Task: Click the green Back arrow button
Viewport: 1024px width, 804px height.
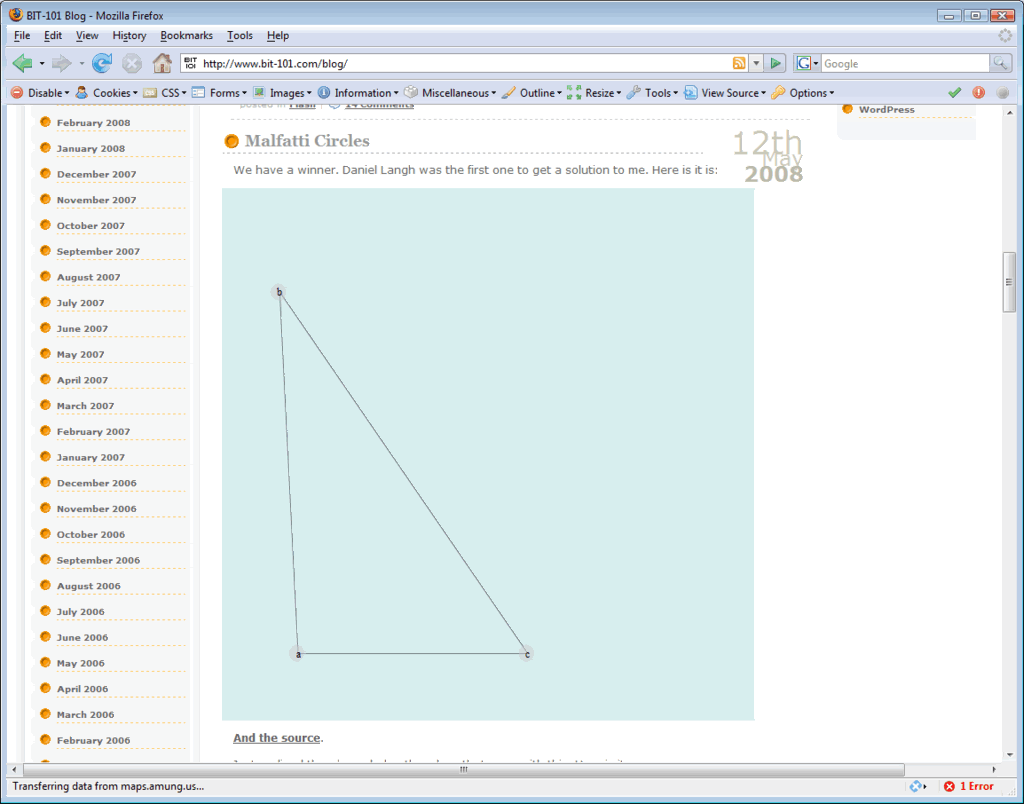Action: coord(23,63)
